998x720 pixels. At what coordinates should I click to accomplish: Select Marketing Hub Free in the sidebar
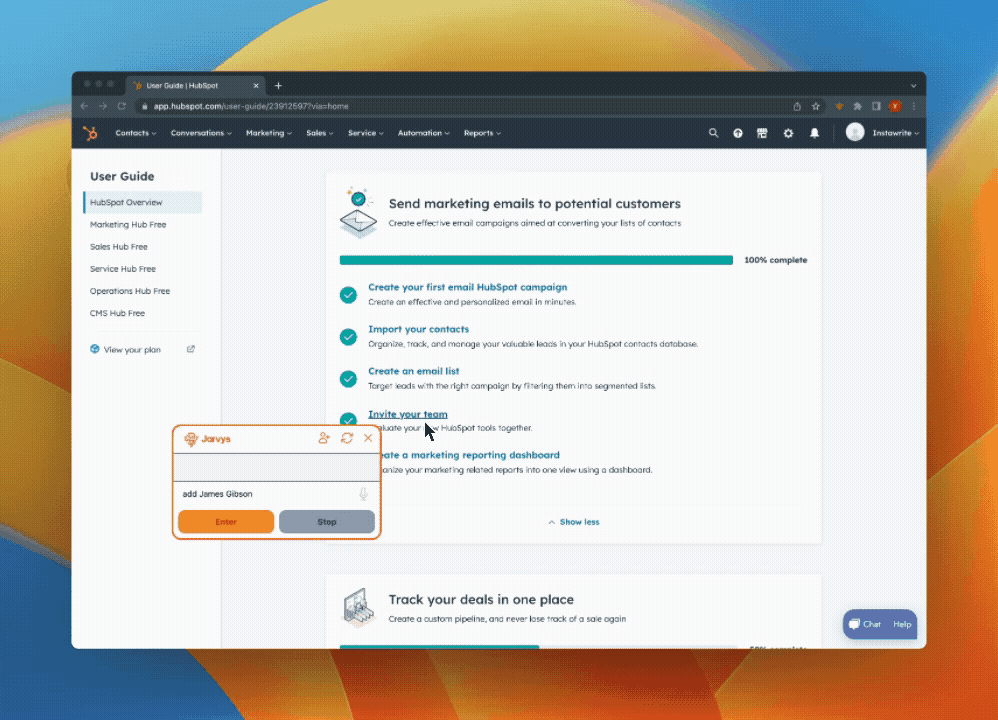[x=128, y=225]
